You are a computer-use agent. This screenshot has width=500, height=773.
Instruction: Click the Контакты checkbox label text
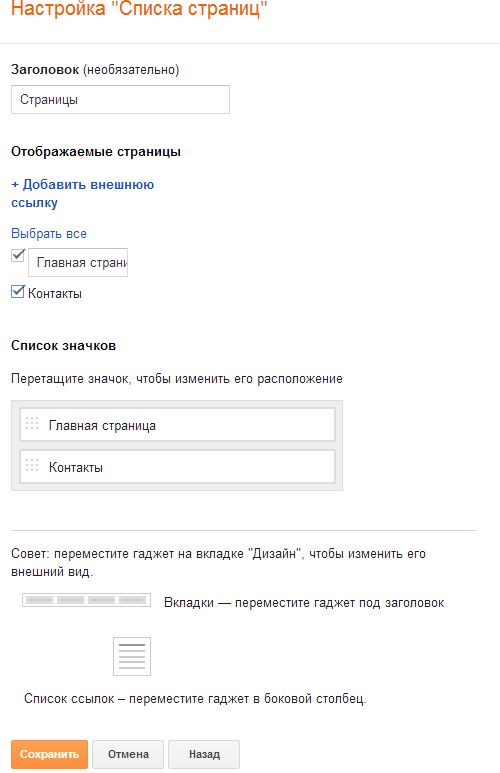tap(55, 293)
